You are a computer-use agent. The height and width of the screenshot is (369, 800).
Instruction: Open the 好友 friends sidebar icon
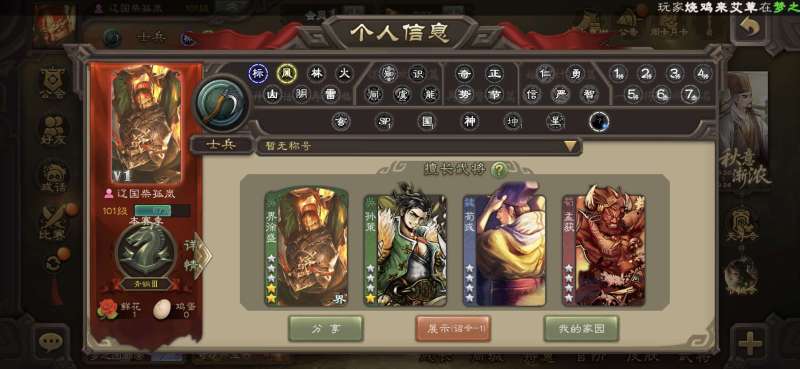[x=53, y=130]
